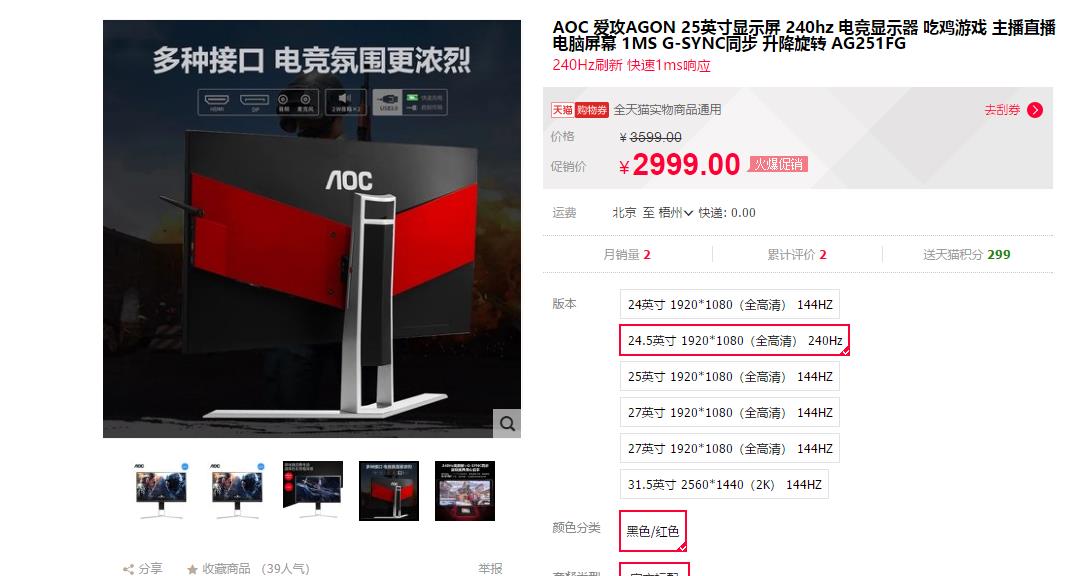Select the first front-view monitor thumbnail
Screen dimensions: 1066x576
pyautogui.click(x=160, y=491)
